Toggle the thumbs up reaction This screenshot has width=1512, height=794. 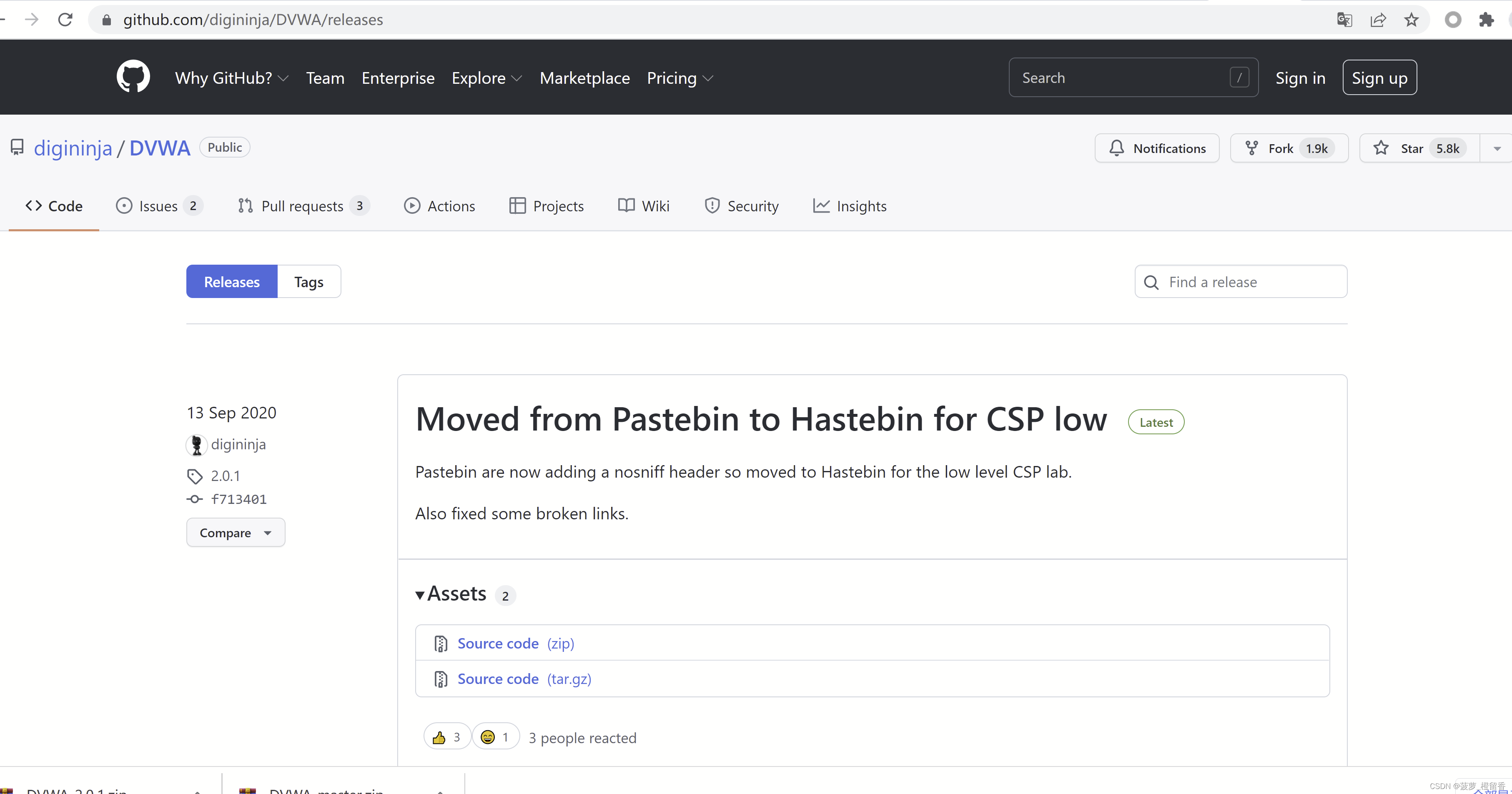click(446, 737)
